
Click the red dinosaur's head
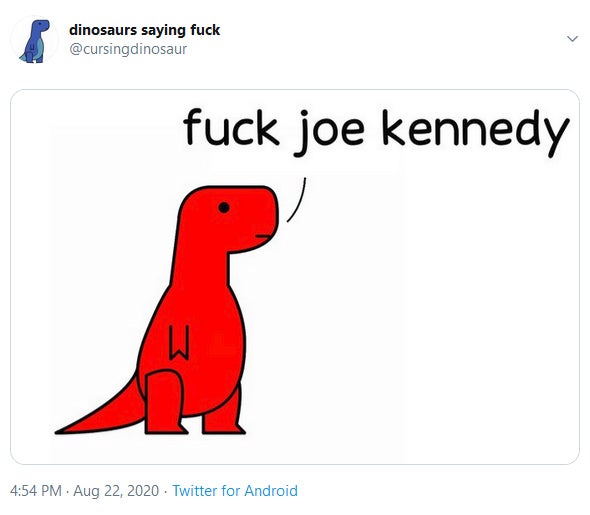(x=231, y=218)
